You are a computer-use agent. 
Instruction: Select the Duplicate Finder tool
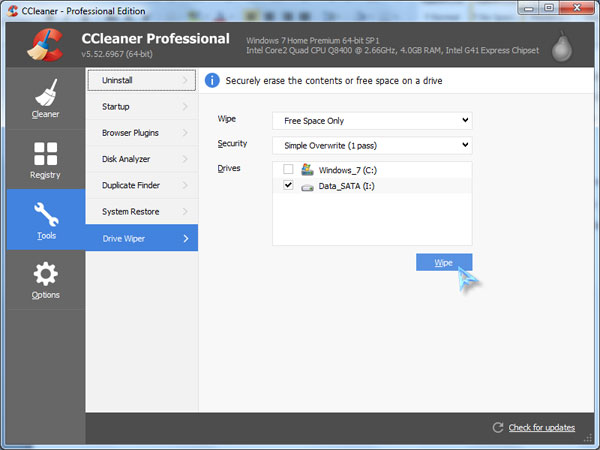click(142, 185)
